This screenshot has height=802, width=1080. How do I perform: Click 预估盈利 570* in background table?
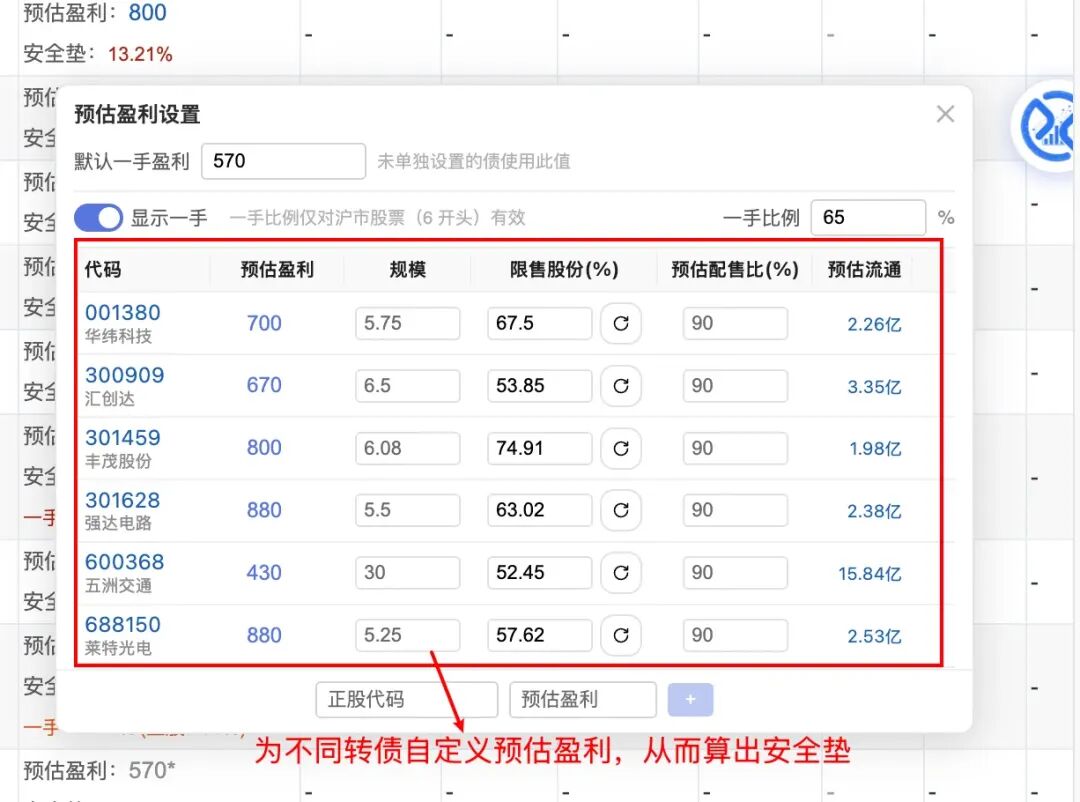(x=152, y=770)
